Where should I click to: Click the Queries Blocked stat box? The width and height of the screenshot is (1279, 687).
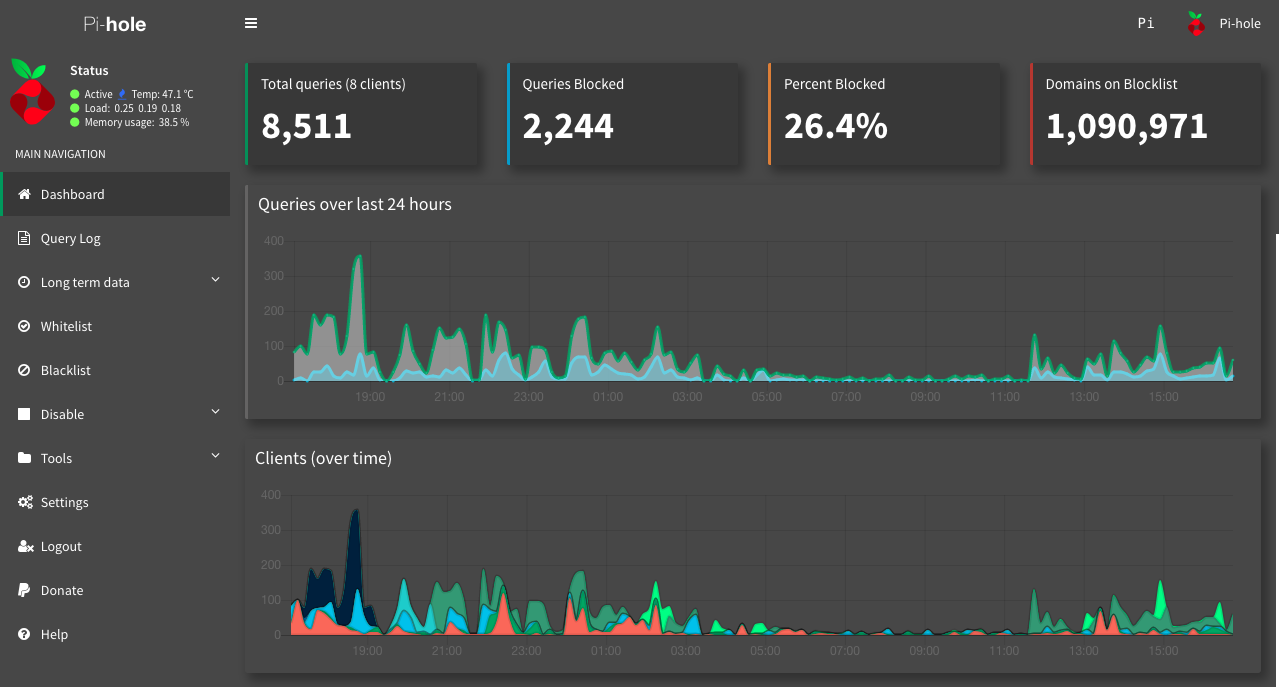coord(622,114)
